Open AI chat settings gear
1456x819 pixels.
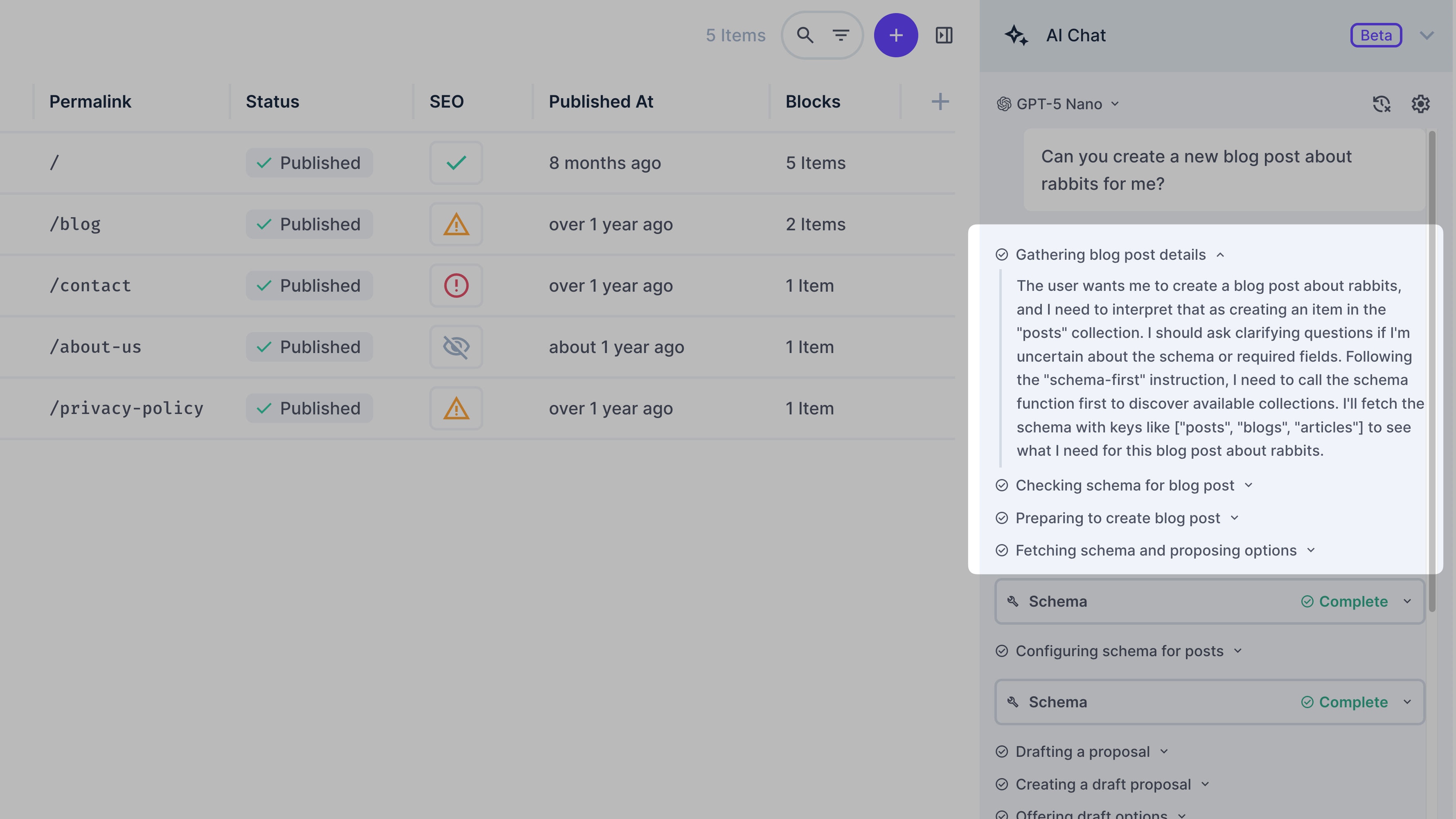[1420, 104]
